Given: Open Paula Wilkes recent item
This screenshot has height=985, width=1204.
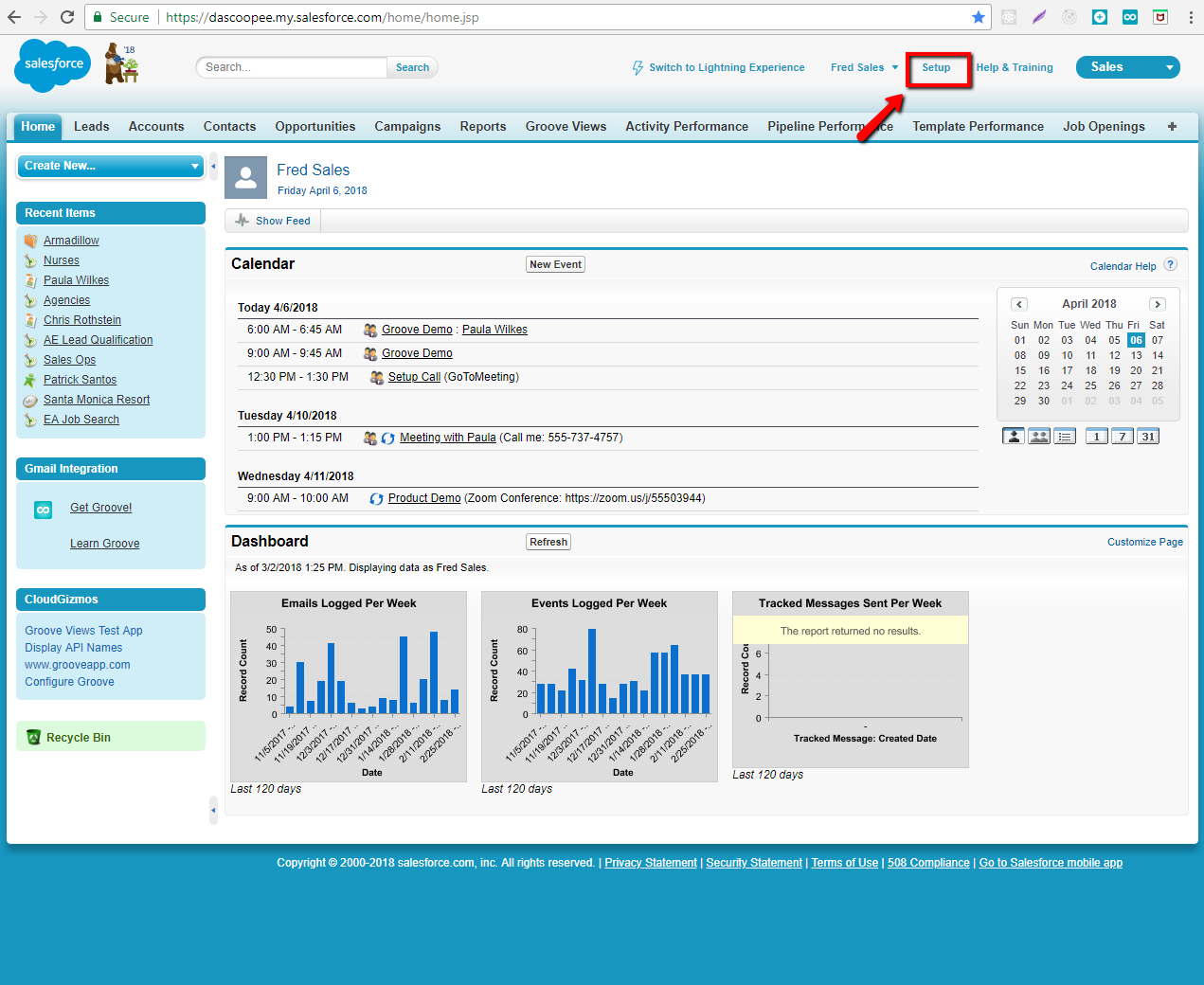Looking at the screenshot, I should [76, 280].
